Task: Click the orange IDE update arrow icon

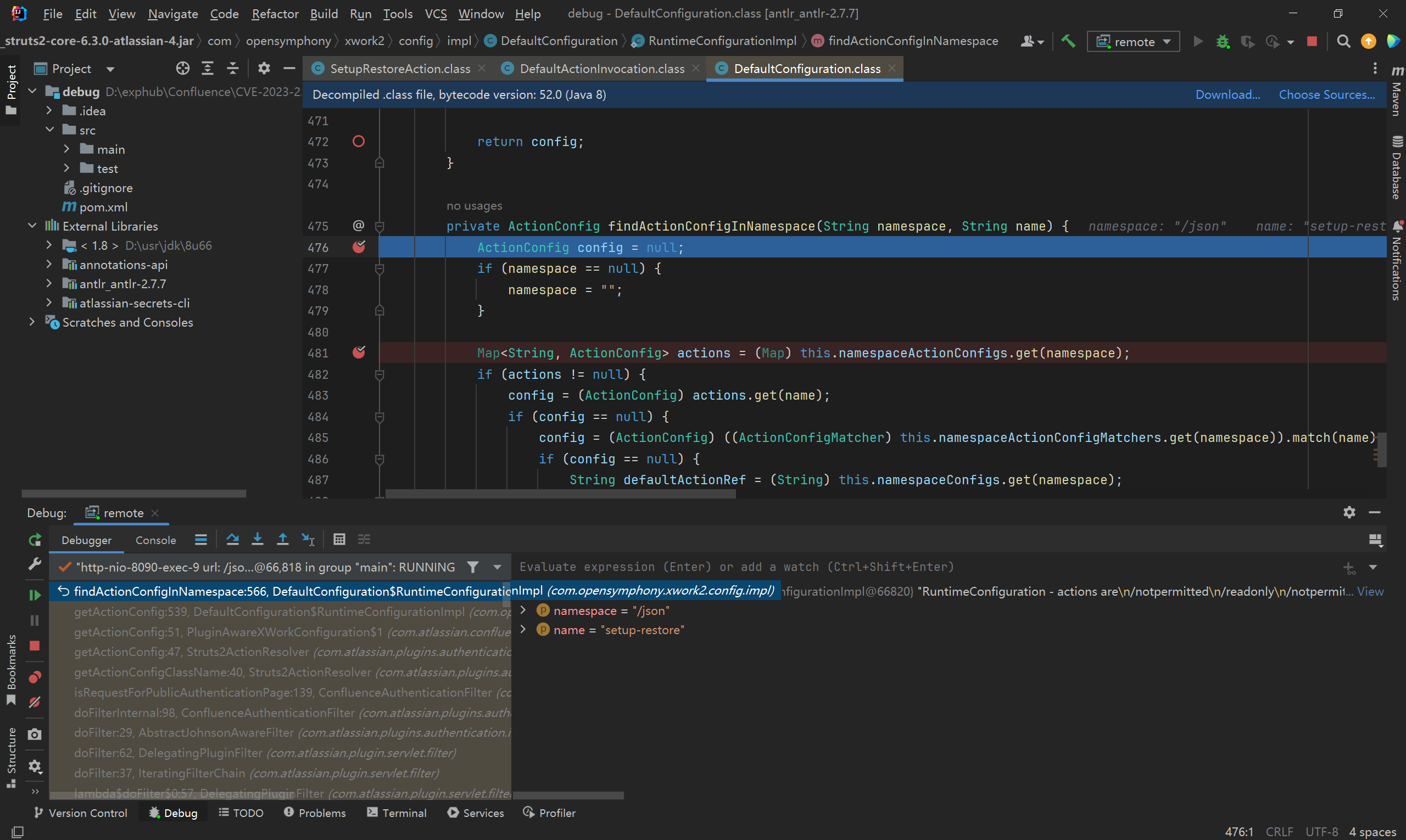Action: [x=1368, y=41]
